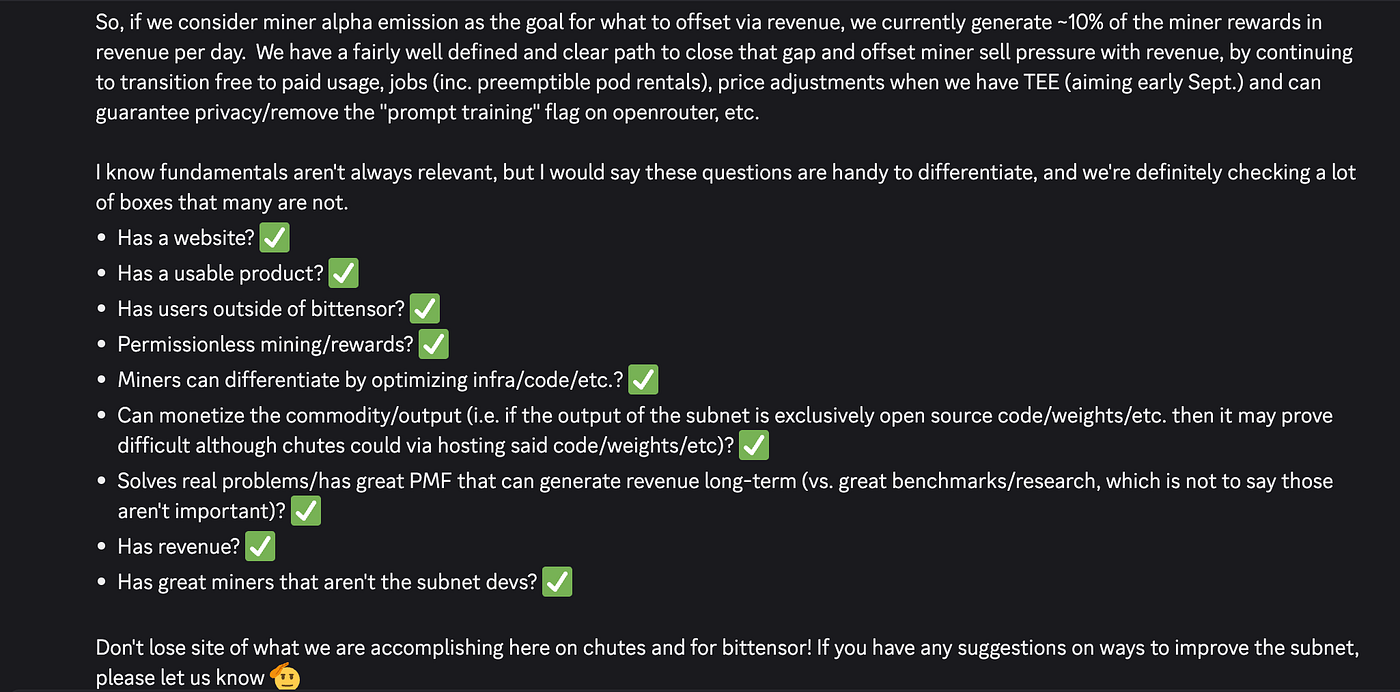1400x692 pixels.
Task: Click the 'Can monetize the commodity/output' bullet text
Action: (725, 430)
